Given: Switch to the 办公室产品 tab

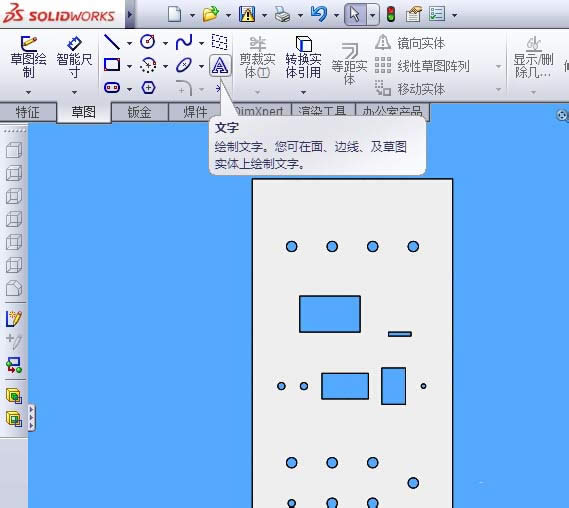Looking at the screenshot, I should pos(393,111).
